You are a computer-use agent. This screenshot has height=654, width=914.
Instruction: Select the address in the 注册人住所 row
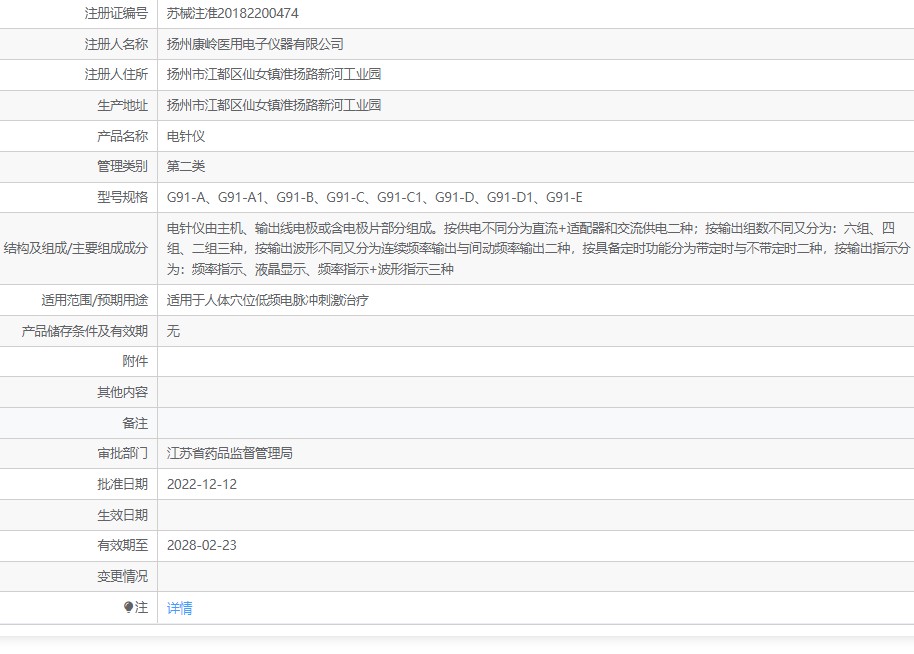coord(274,74)
